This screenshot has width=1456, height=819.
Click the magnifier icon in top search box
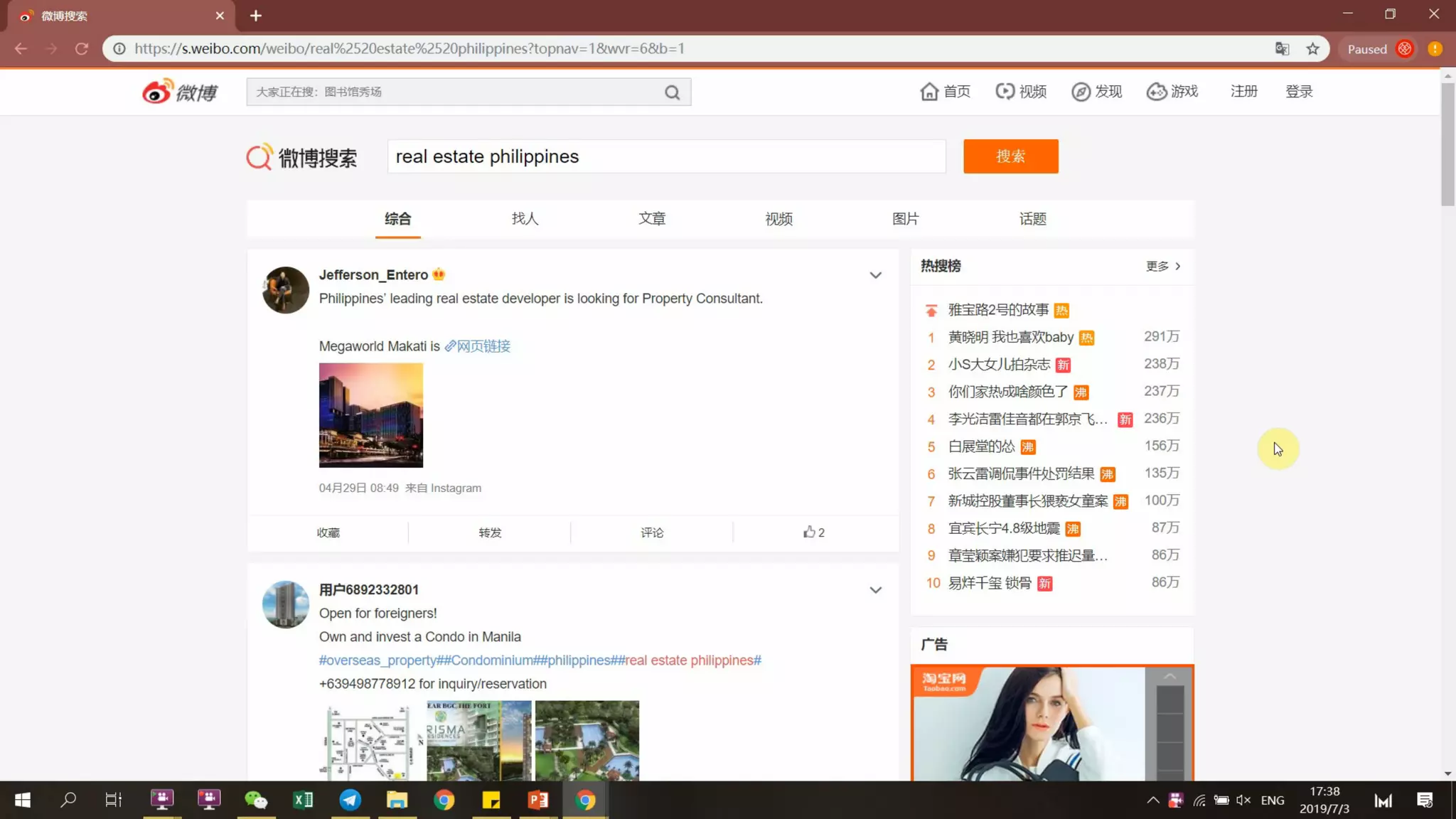tap(672, 92)
